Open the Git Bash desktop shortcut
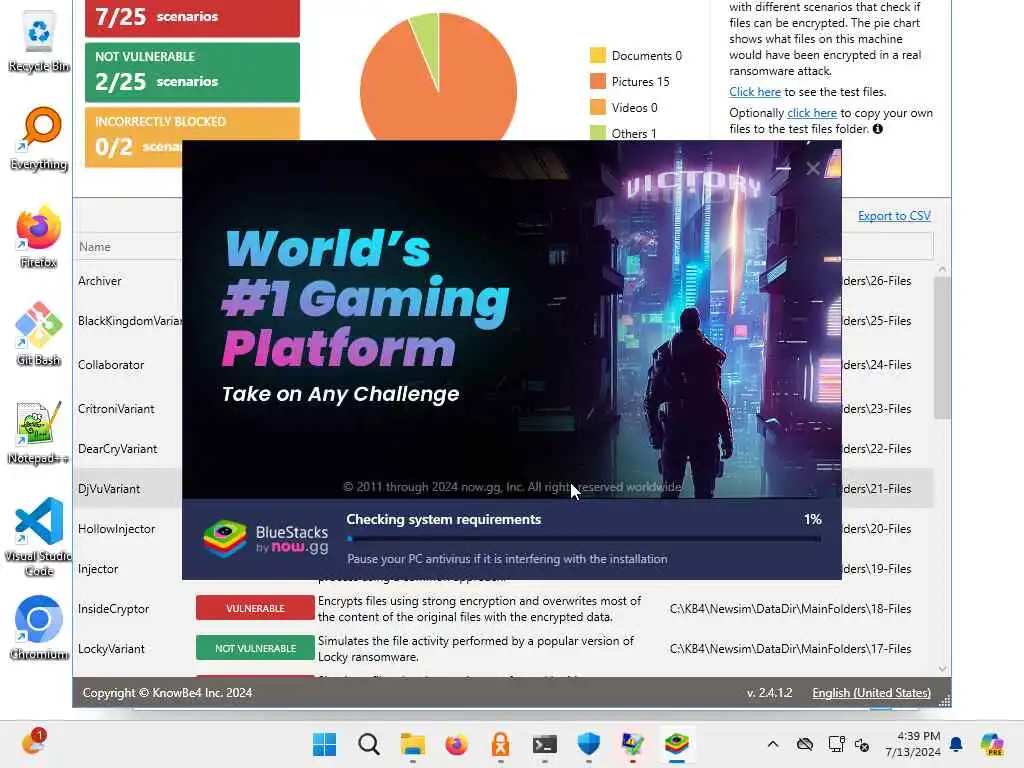 (39, 334)
